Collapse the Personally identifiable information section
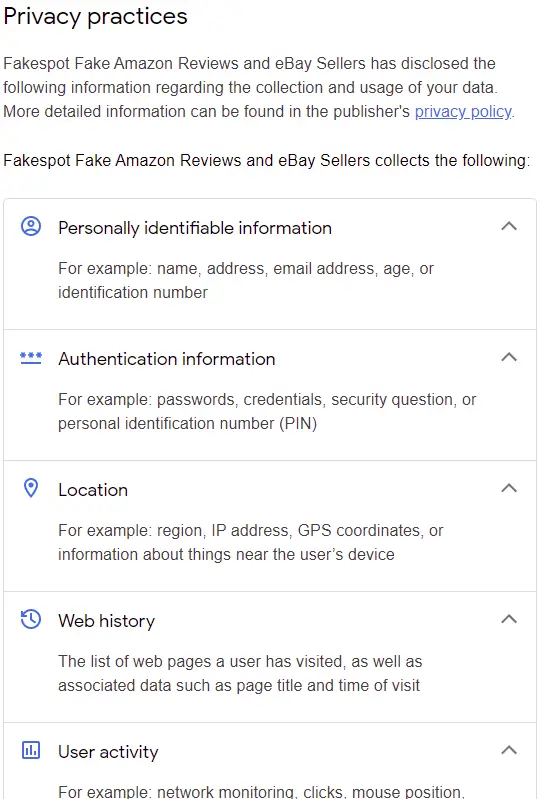 pos(509,226)
